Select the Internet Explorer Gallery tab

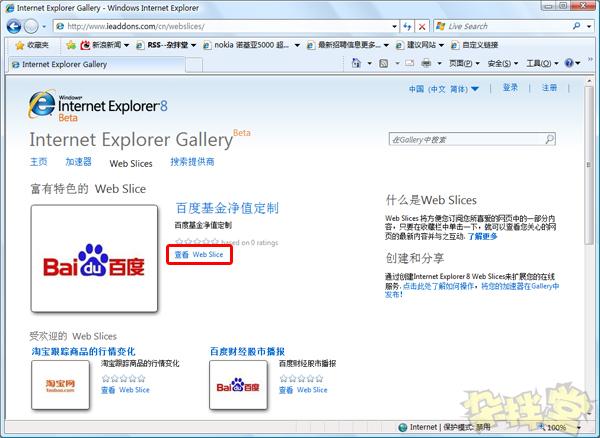pos(97,64)
